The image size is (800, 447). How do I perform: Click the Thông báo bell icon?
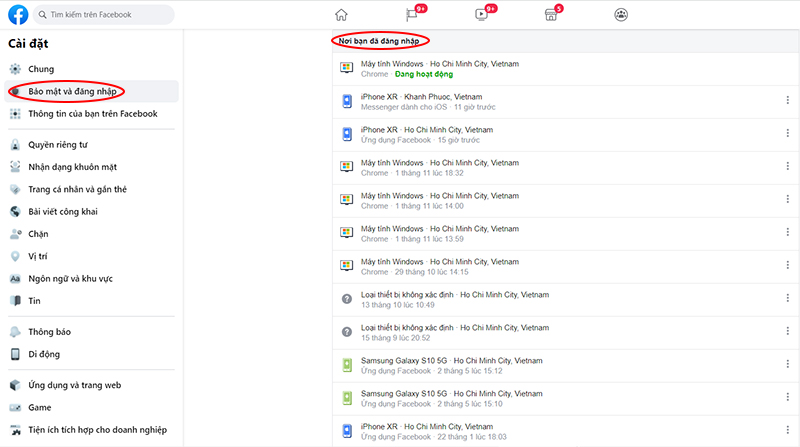tap(15, 332)
